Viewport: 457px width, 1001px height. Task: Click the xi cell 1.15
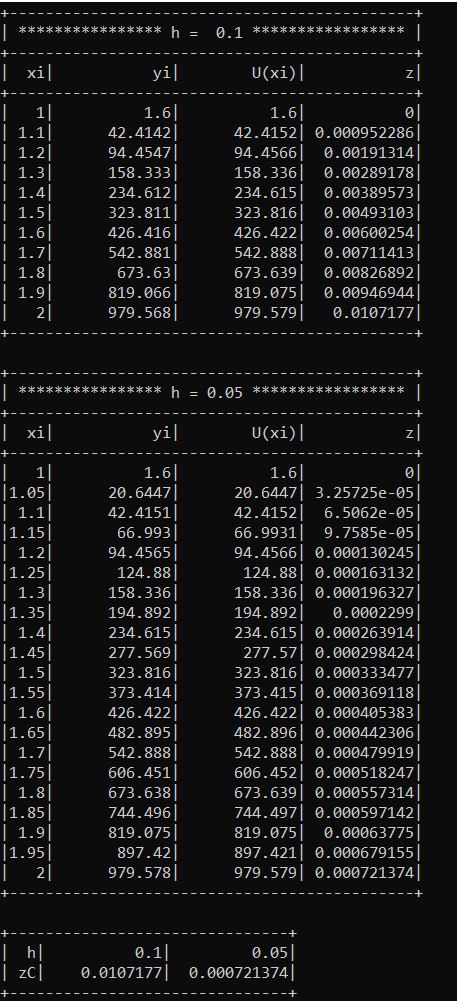point(26,532)
